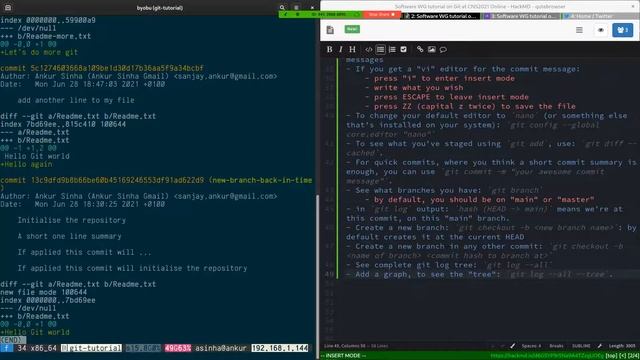Click the brush icon in editor status bar

click(x=513, y=346)
